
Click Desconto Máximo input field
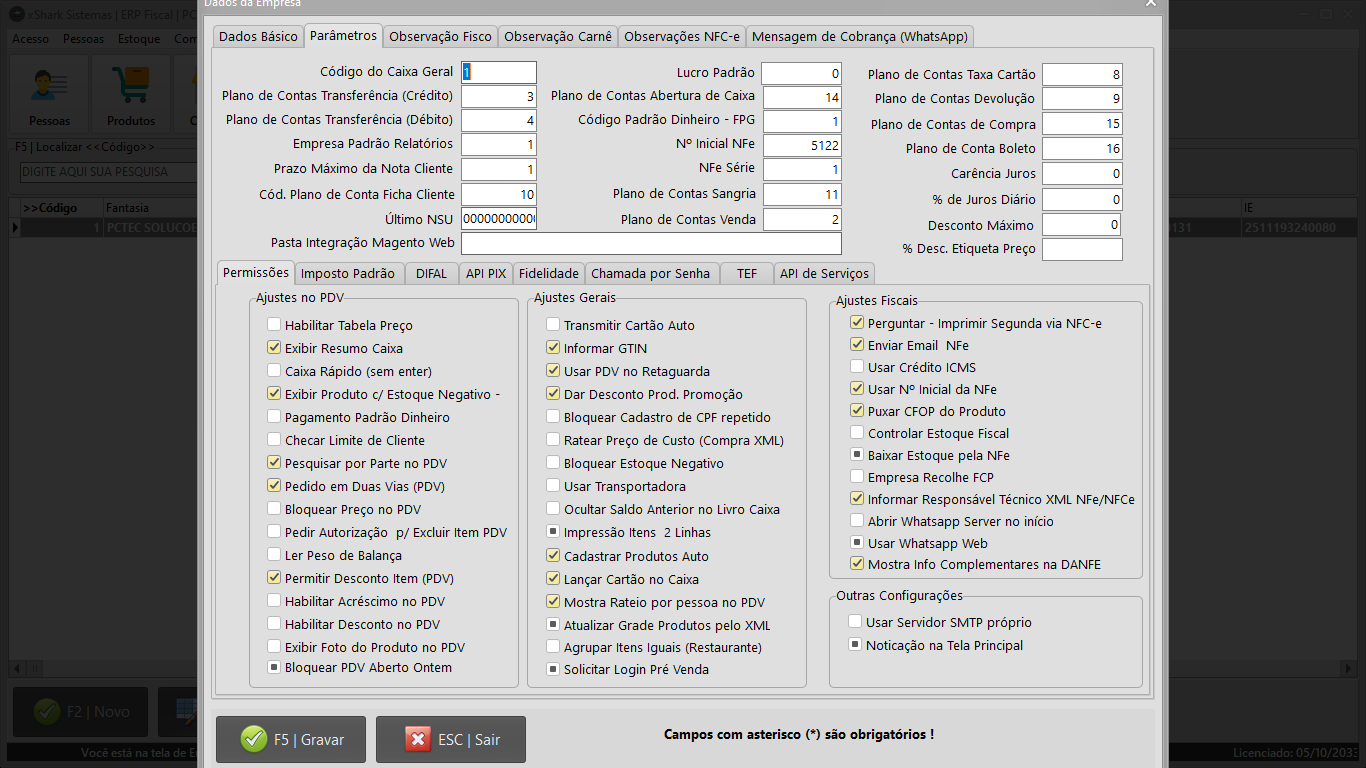point(1081,225)
